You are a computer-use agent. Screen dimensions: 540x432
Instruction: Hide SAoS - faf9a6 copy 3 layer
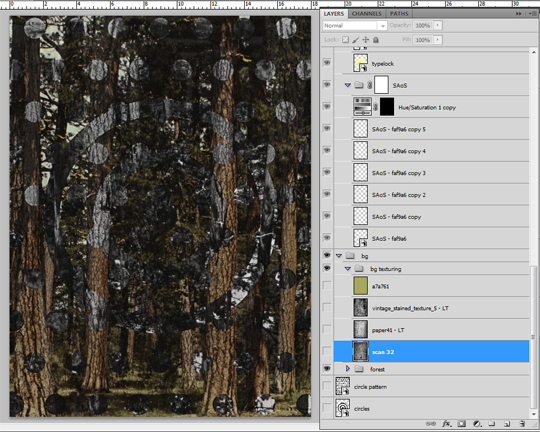pos(327,172)
